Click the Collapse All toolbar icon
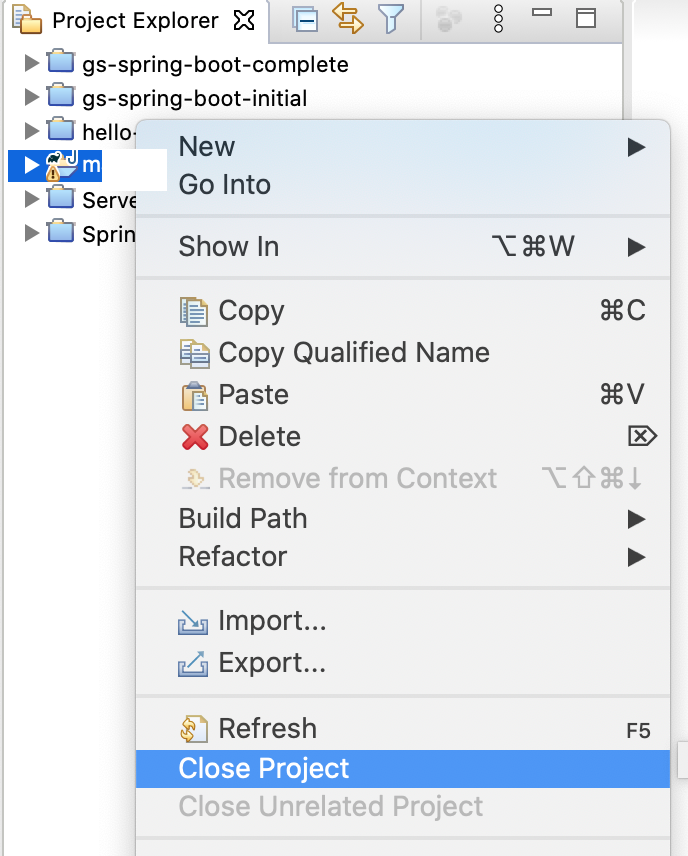688x856 pixels. pos(305,20)
